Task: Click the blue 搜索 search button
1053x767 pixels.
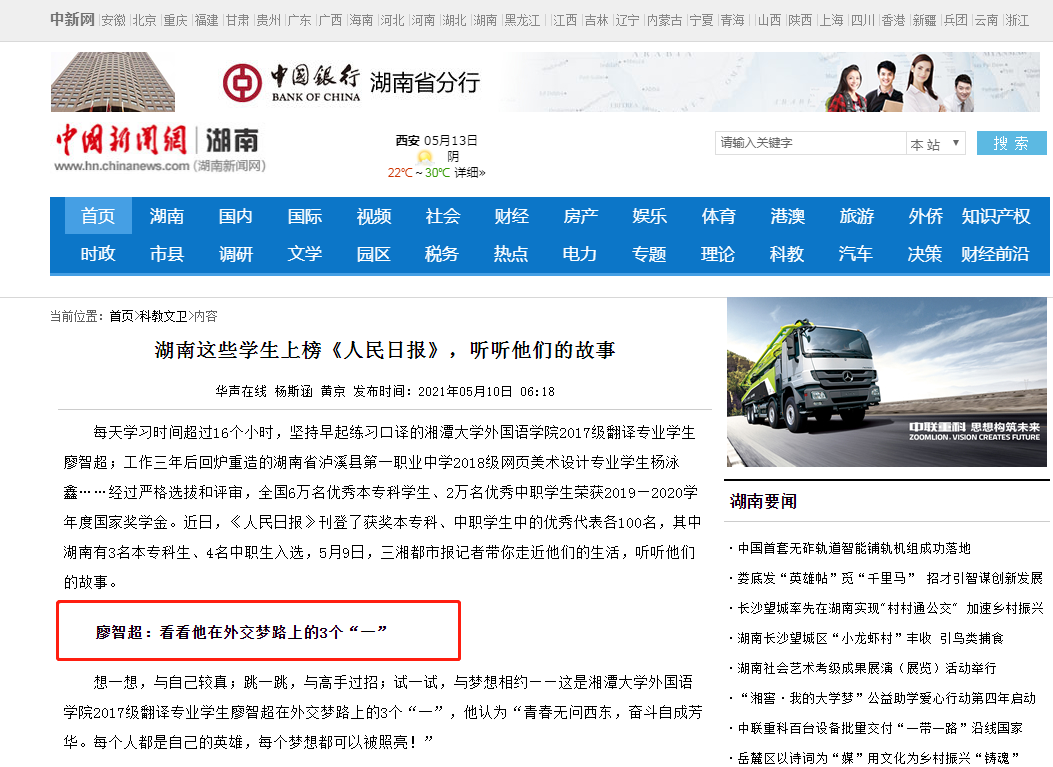Action: coord(1011,143)
